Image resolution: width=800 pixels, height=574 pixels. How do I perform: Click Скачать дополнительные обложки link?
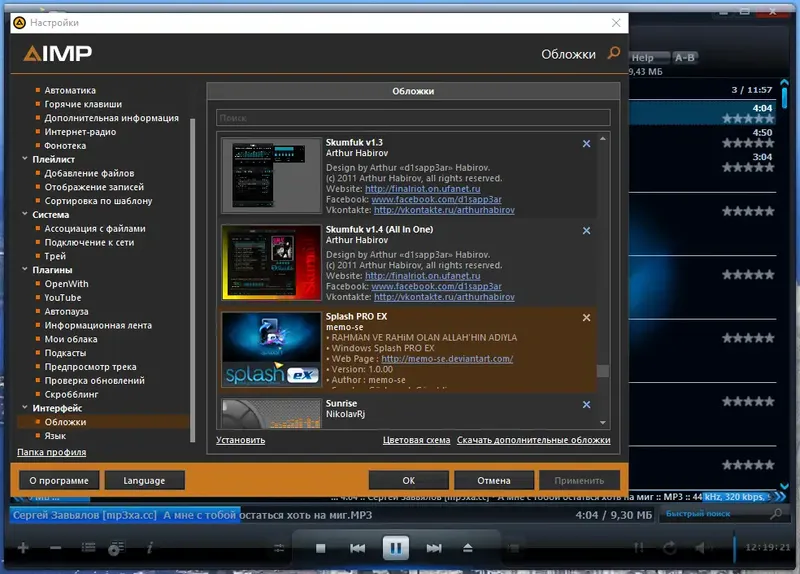533,440
